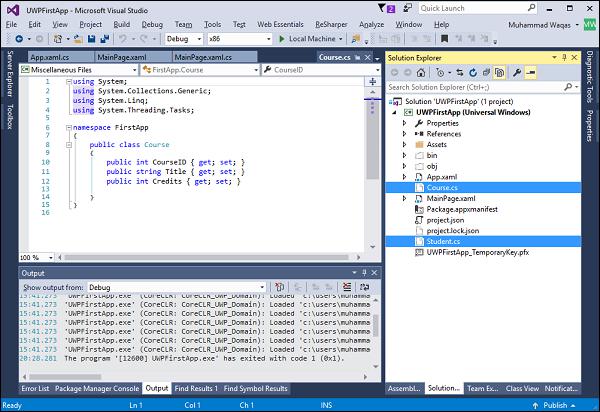Click the notifications flag icon in title bar

coord(384,7)
